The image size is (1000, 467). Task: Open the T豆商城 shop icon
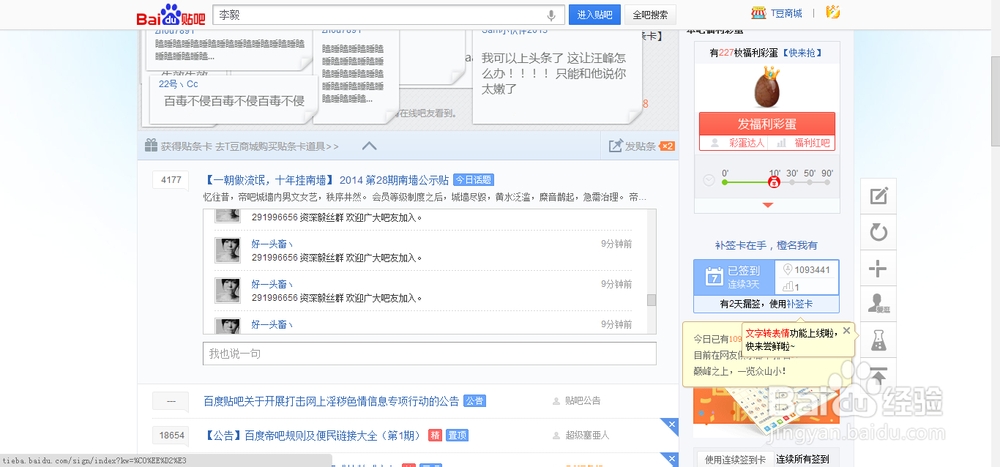(758, 12)
